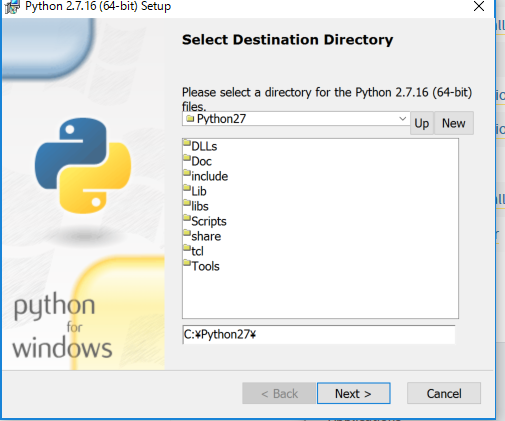Select the libs folder
Viewport: 505px width, 421px height.
click(200, 206)
